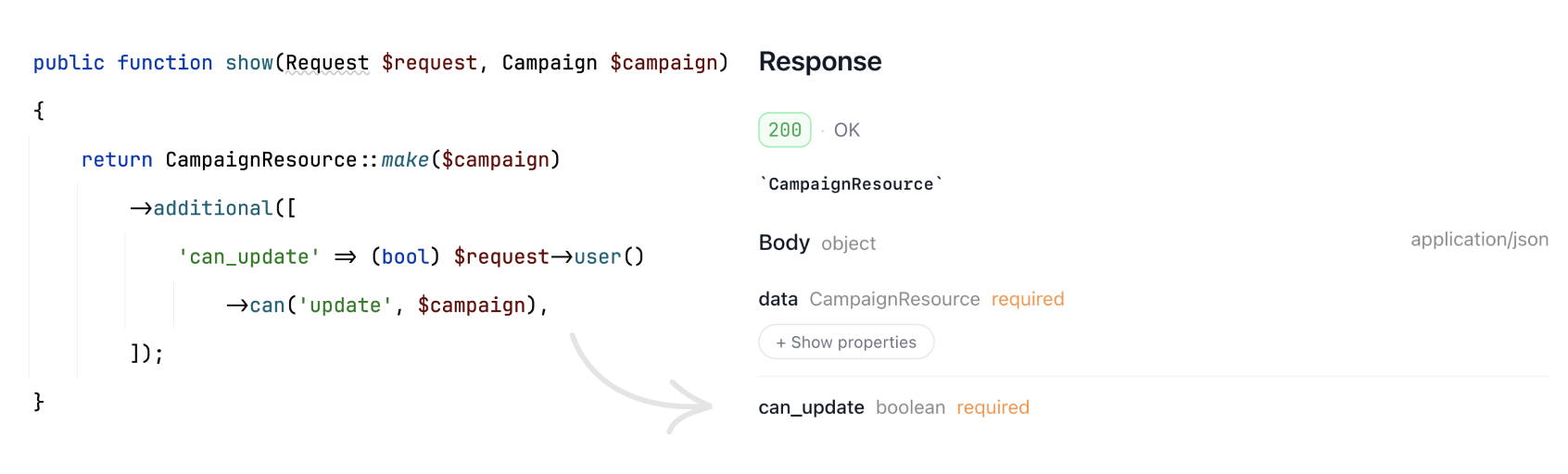The width and height of the screenshot is (1568, 474).
Task: Expand the Show properties button
Action: [x=846, y=342]
